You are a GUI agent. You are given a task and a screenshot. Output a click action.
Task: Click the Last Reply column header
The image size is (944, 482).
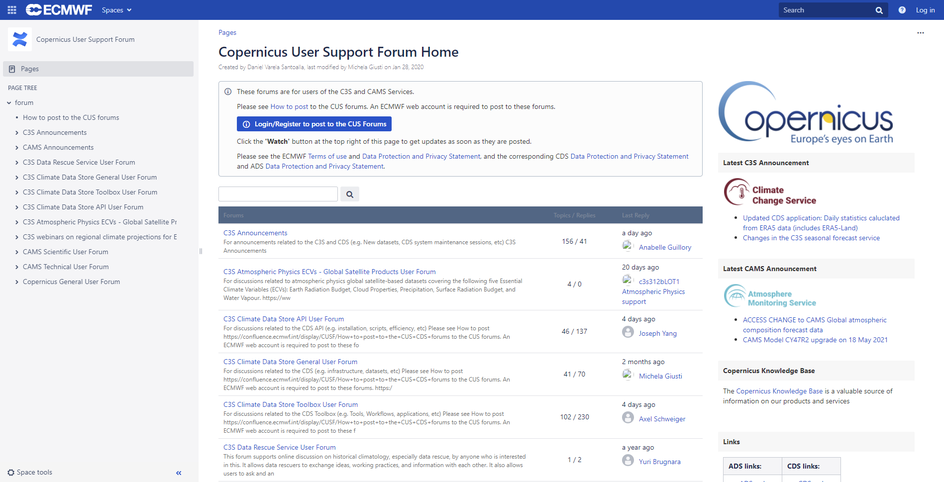pos(635,215)
